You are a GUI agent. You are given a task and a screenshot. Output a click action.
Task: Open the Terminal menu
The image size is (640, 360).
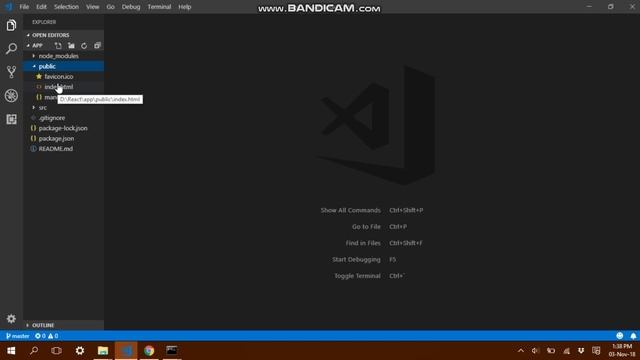click(x=159, y=7)
